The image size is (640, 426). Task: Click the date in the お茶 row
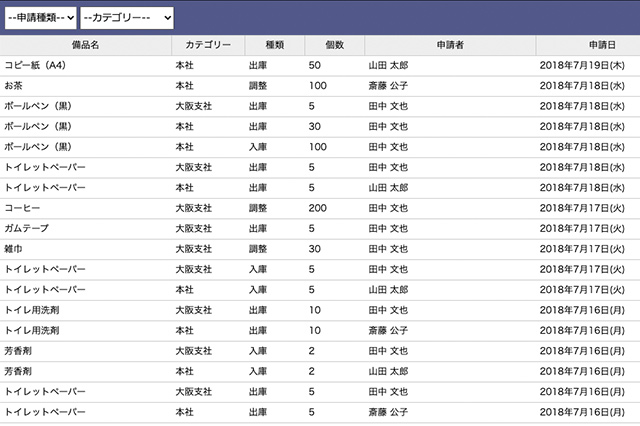(x=582, y=86)
